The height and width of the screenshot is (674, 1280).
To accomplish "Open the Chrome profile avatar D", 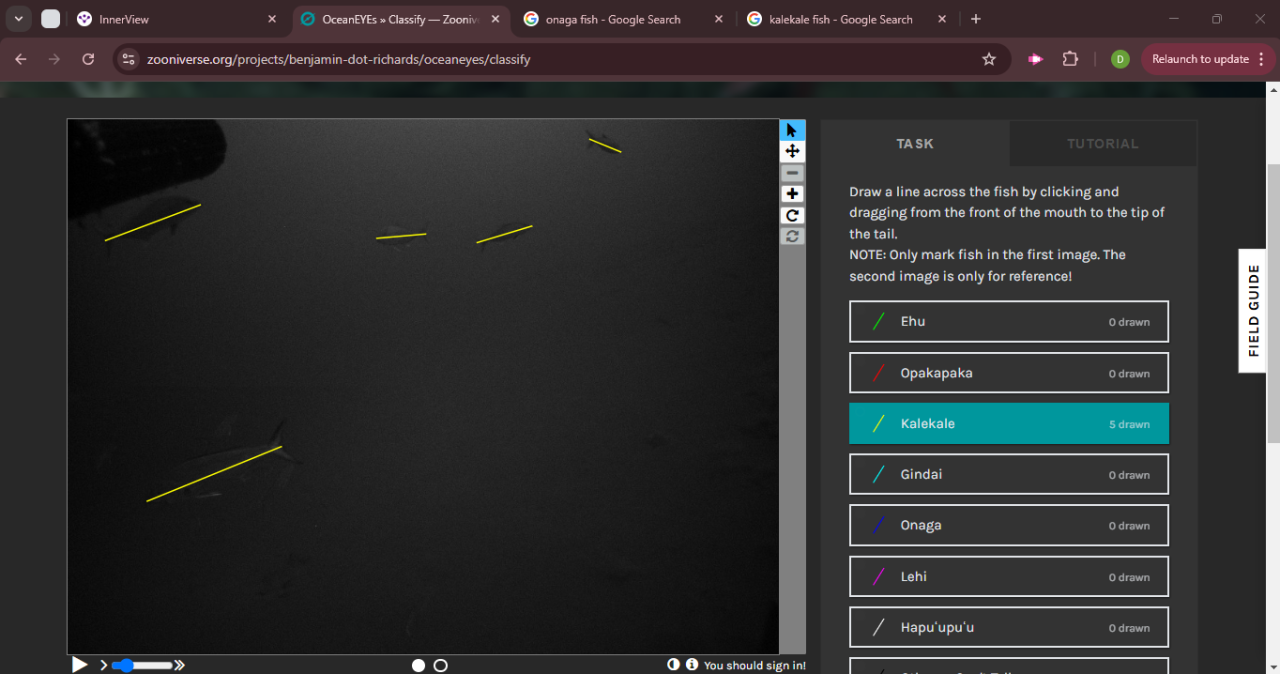I will (1120, 59).
